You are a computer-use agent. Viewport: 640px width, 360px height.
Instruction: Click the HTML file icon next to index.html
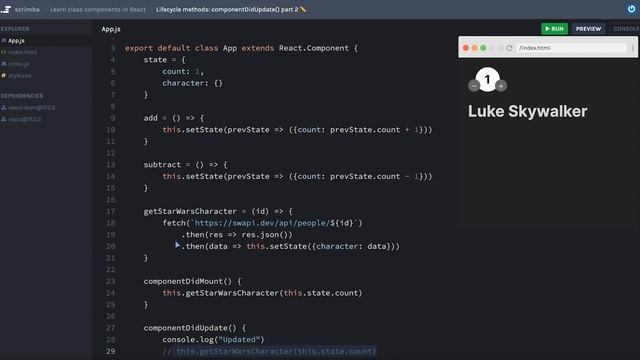(x=4, y=52)
